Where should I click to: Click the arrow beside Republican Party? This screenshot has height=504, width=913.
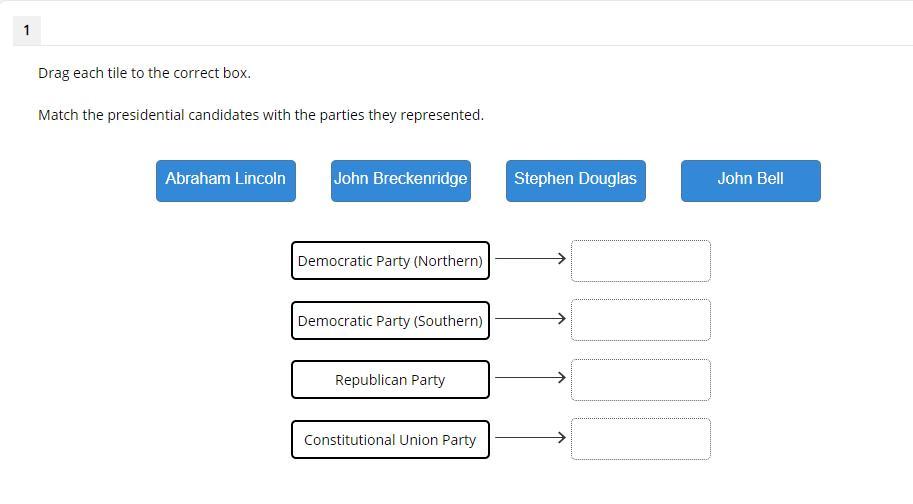click(x=530, y=377)
